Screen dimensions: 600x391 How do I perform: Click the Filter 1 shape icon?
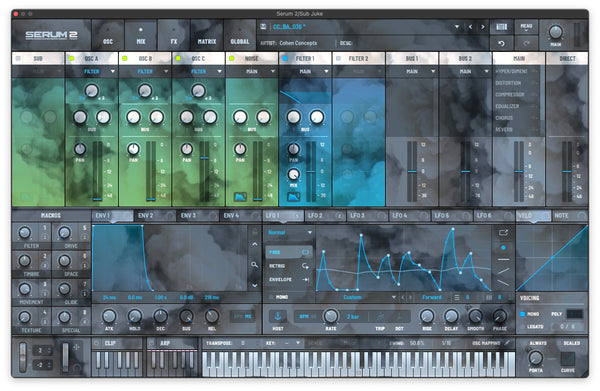click(293, 197)
